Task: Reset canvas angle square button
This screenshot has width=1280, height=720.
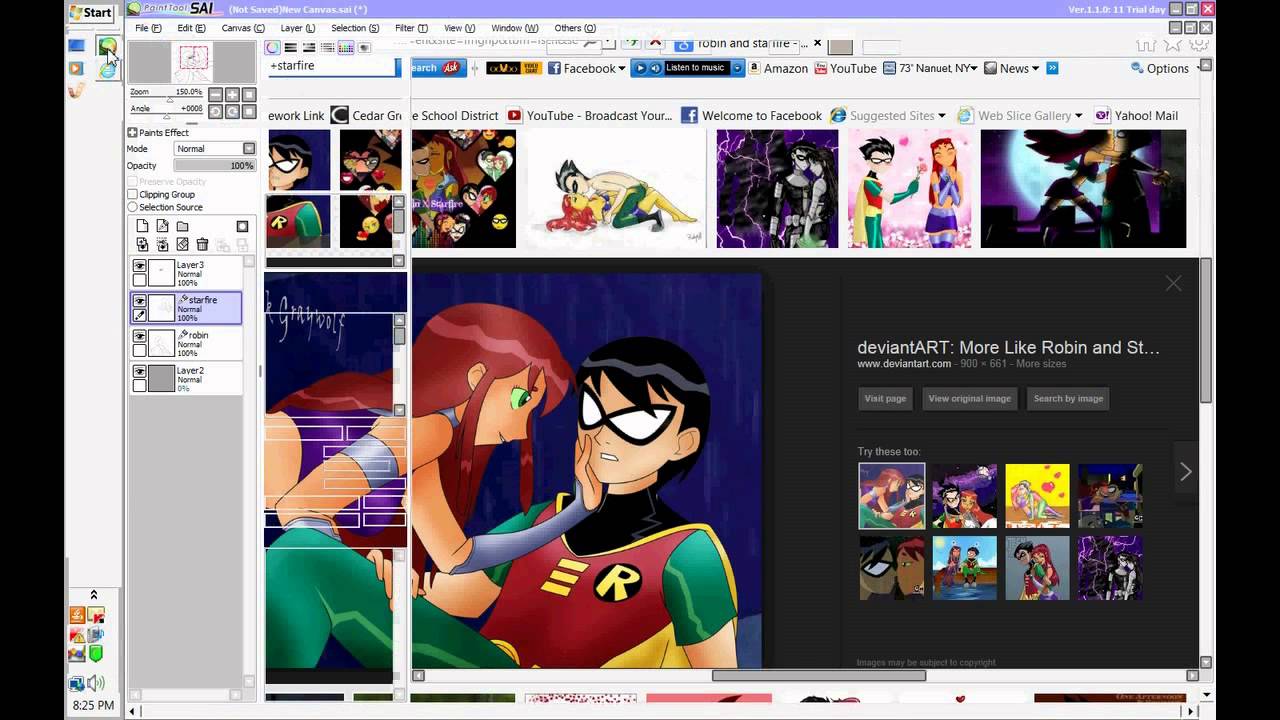Action: (x=249, y=112)
